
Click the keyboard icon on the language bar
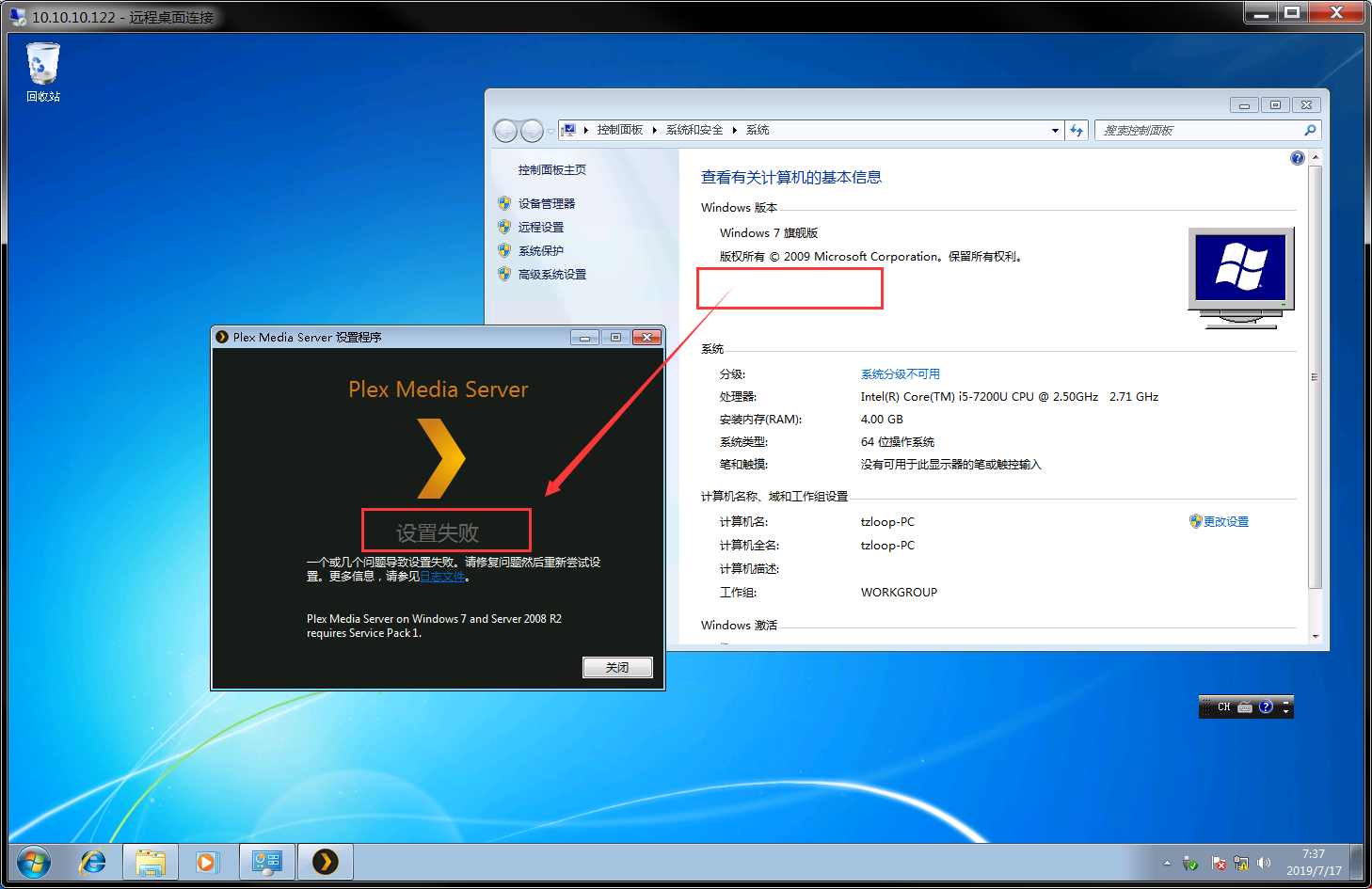coord(1245,706)
